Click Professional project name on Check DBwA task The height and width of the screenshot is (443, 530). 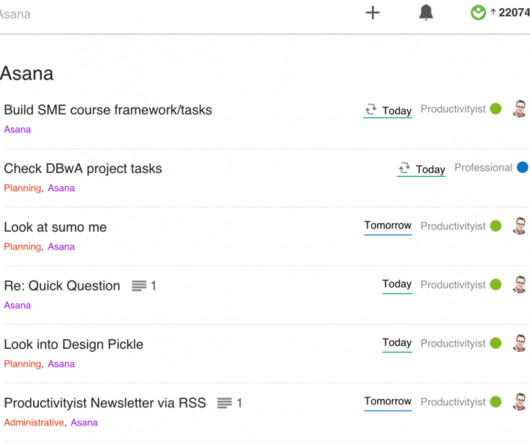coord(483,168)
